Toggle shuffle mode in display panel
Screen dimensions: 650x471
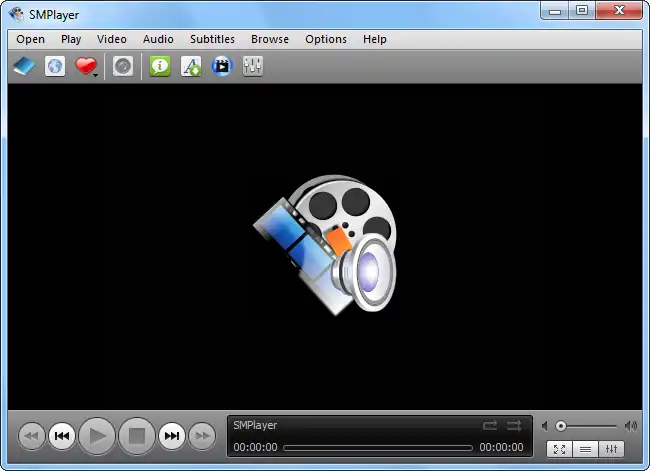coord(514,426)
